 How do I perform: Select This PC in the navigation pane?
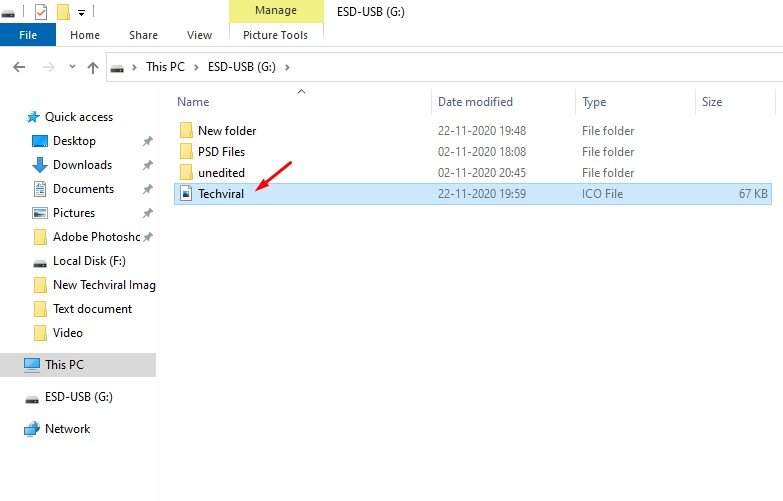(64, 365)
